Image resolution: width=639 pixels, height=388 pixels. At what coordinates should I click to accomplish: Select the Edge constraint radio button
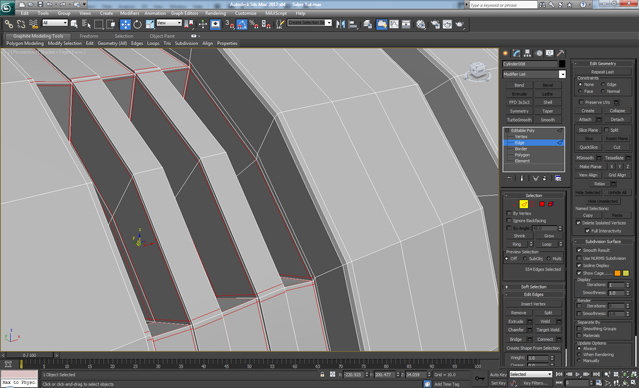(603, 84)
